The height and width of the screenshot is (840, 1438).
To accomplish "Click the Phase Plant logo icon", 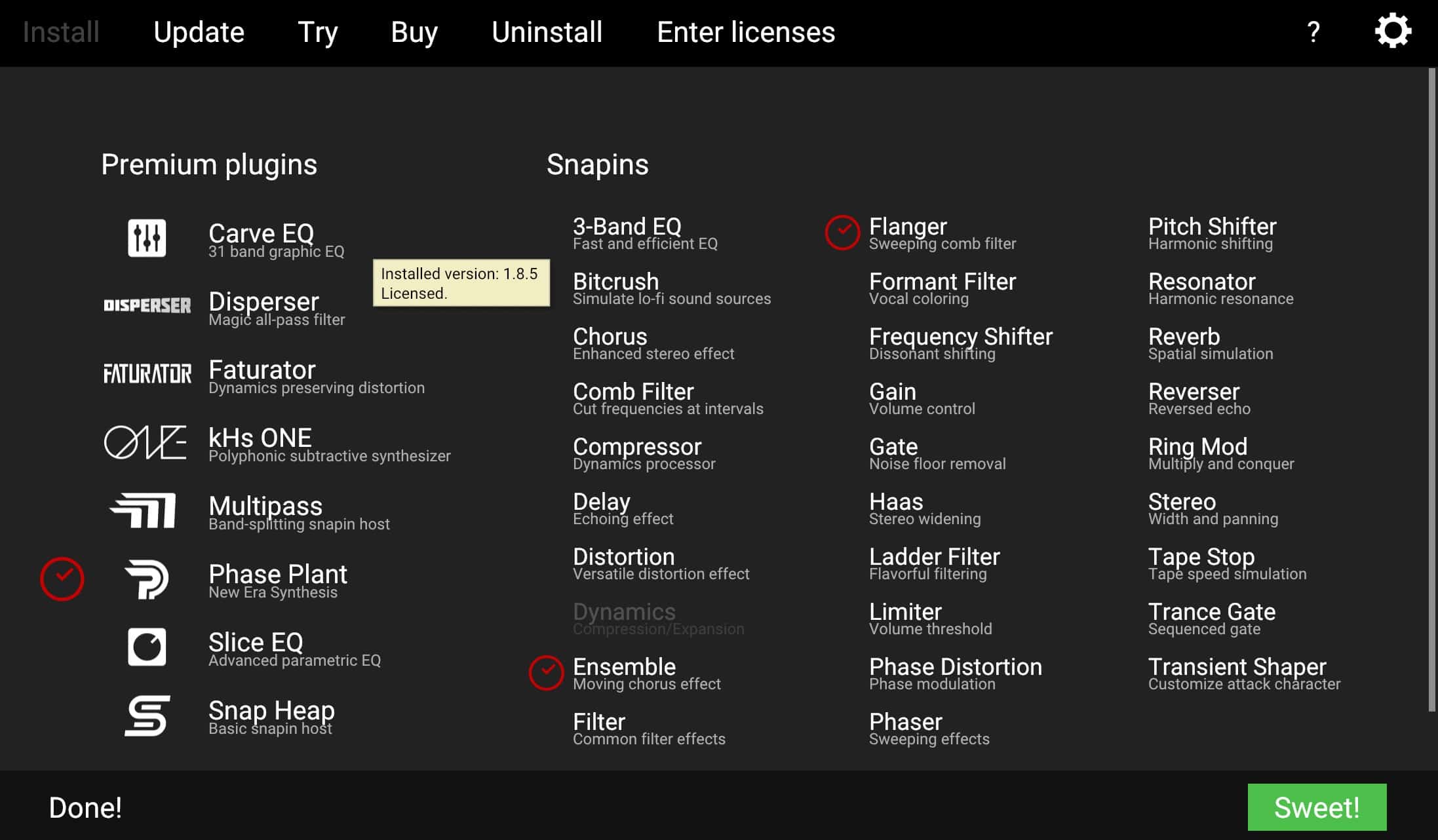I will pyautogui.click(x=147, y=579).
